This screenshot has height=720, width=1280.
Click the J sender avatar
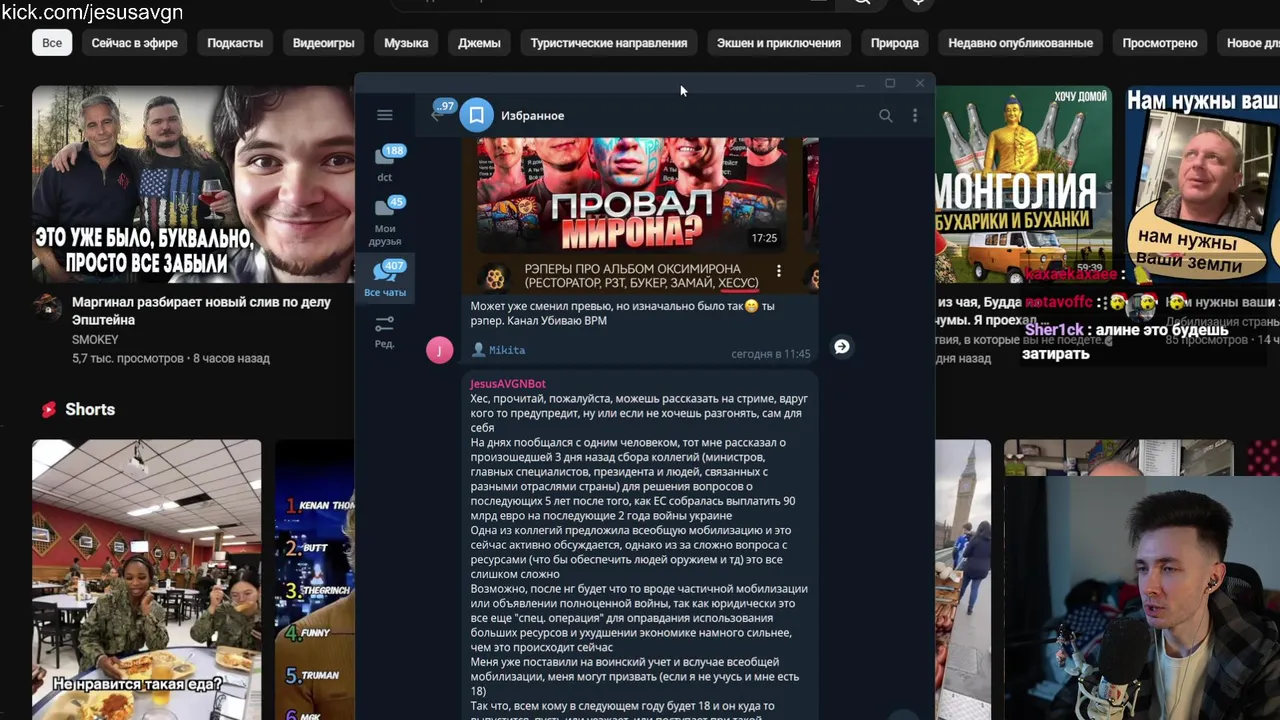point(439,350)
